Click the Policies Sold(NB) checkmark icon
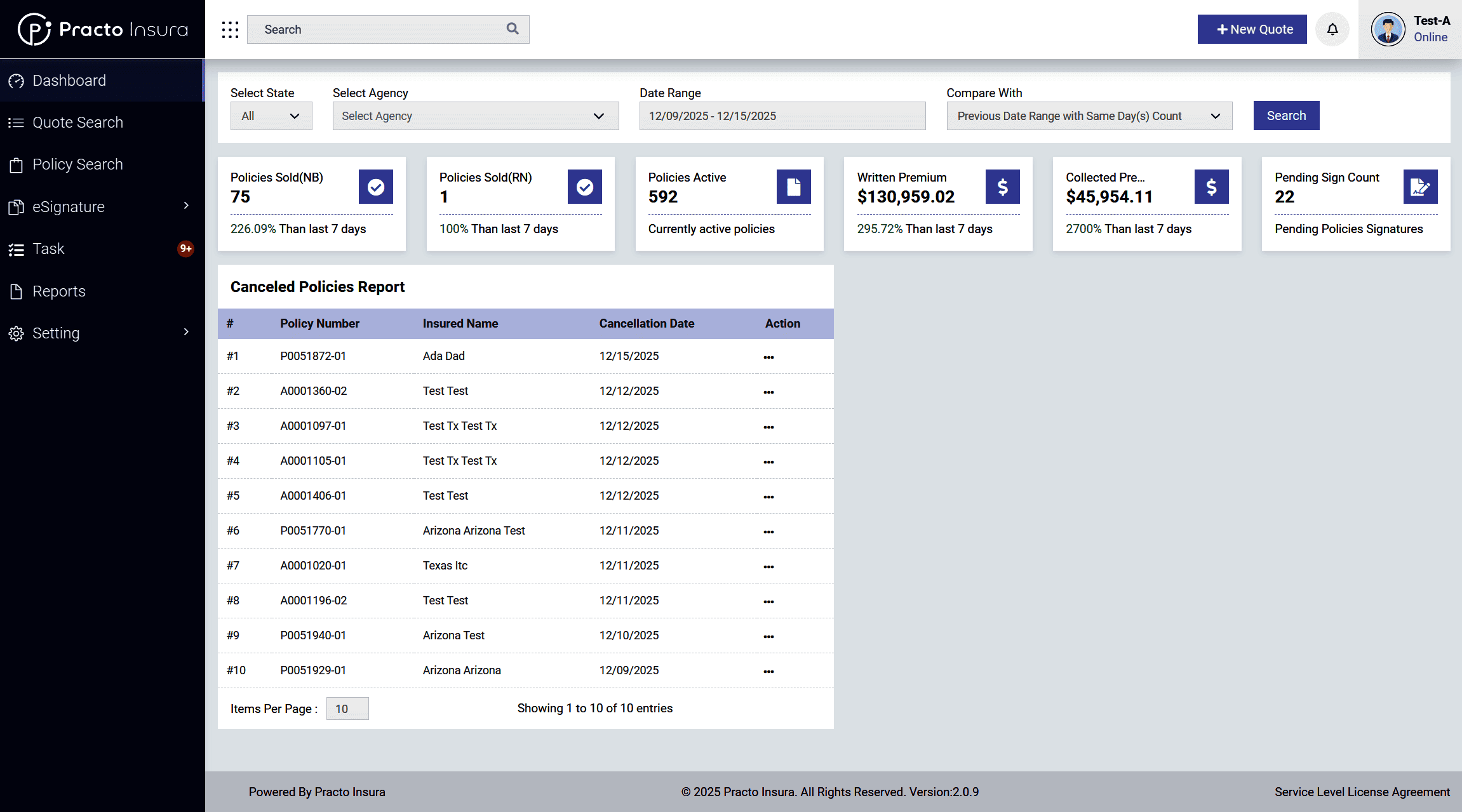 tap(375, 187)
